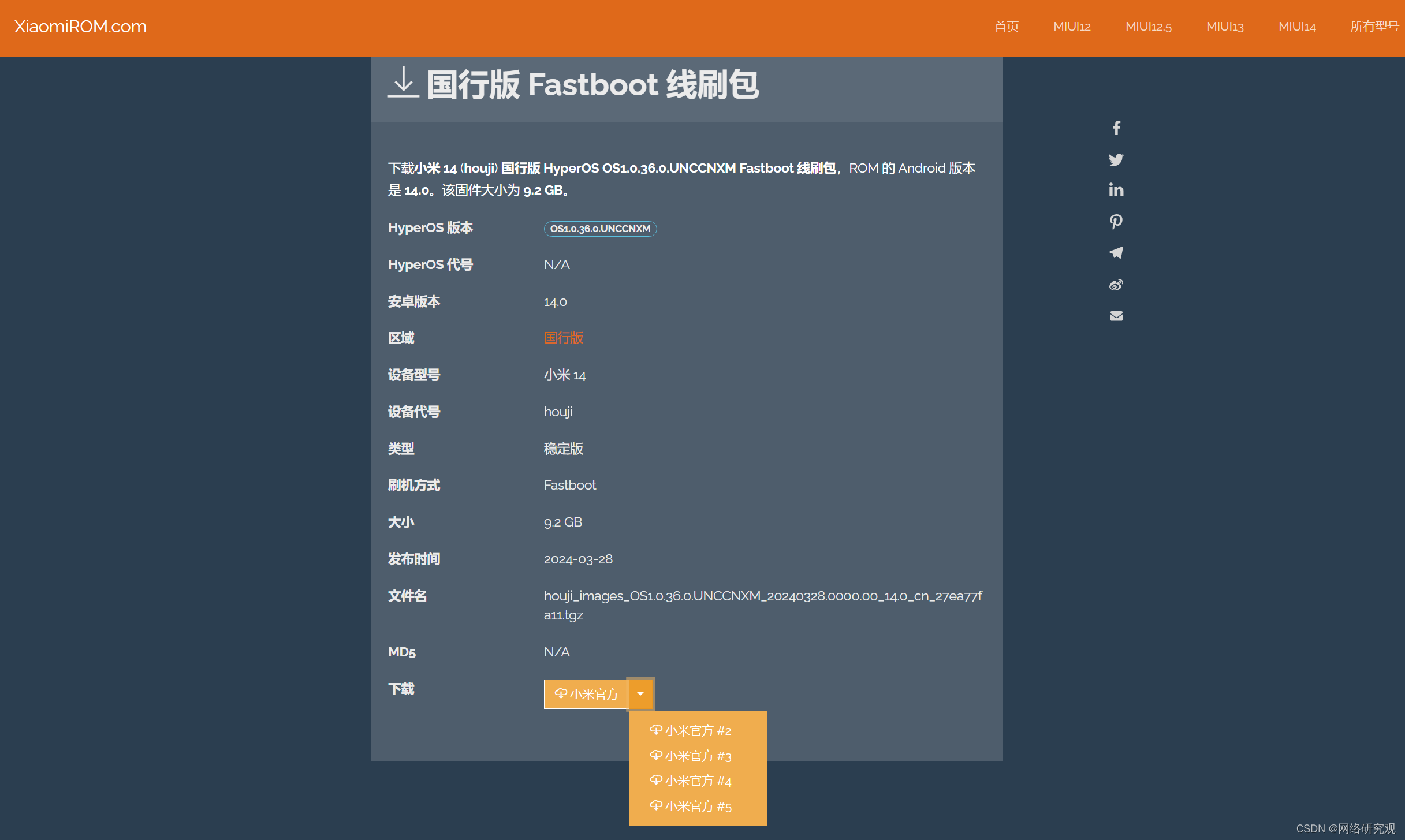
Task: Open the 国行版 region link
Action: [564, 338]
